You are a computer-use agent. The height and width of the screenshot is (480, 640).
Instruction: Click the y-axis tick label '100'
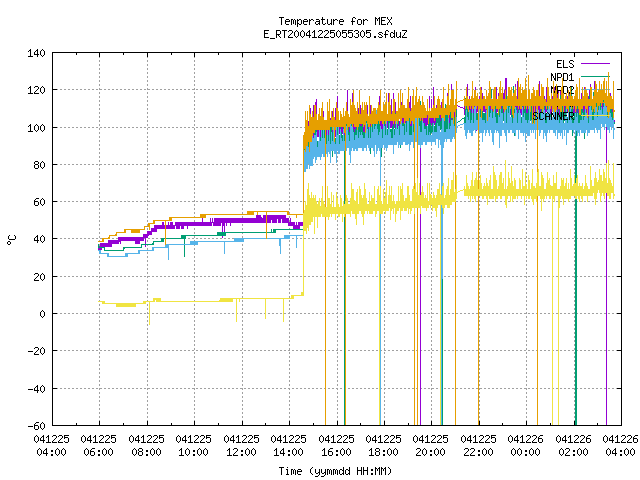[36, 128]
